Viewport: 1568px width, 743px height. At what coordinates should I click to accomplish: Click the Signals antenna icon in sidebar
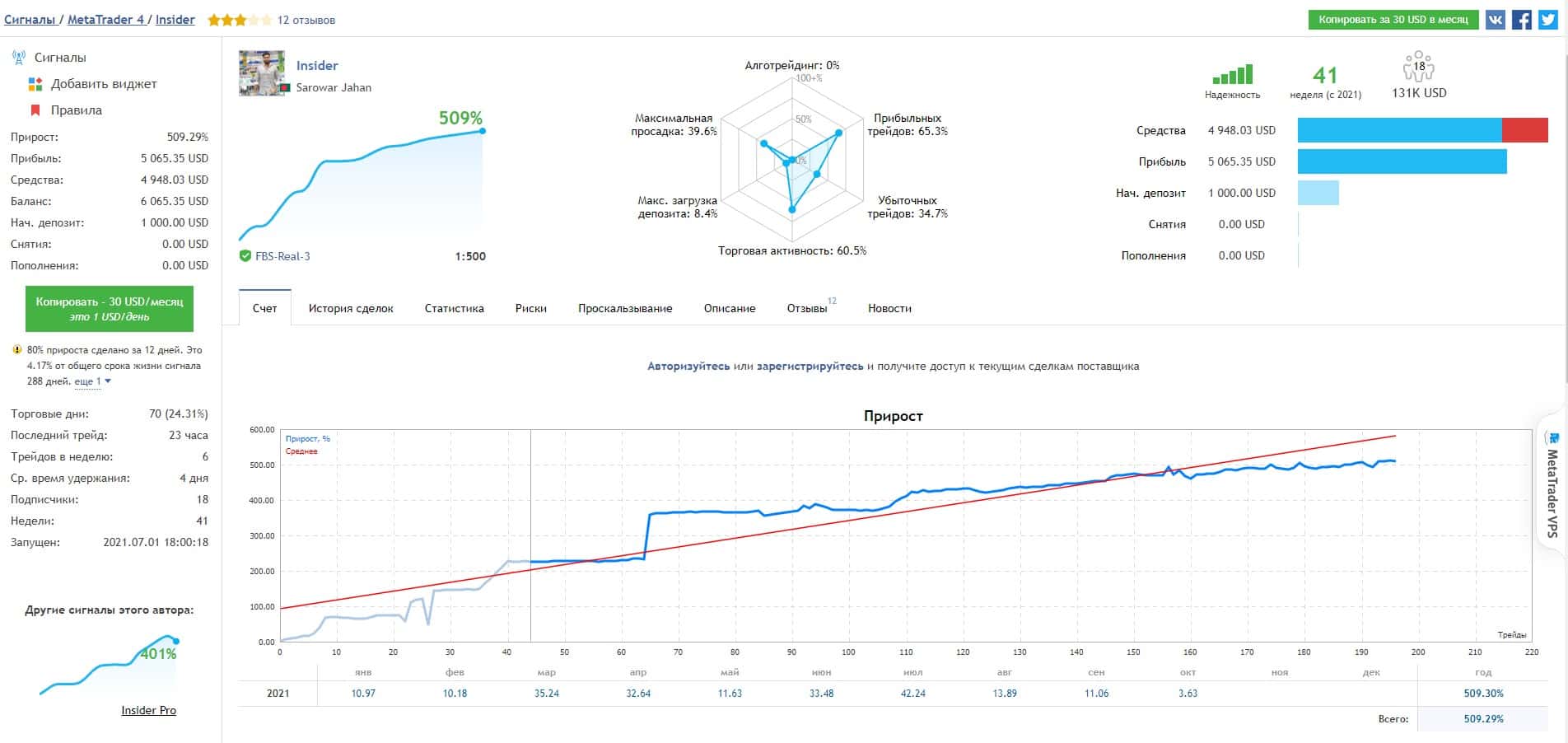tap(18, 58)
